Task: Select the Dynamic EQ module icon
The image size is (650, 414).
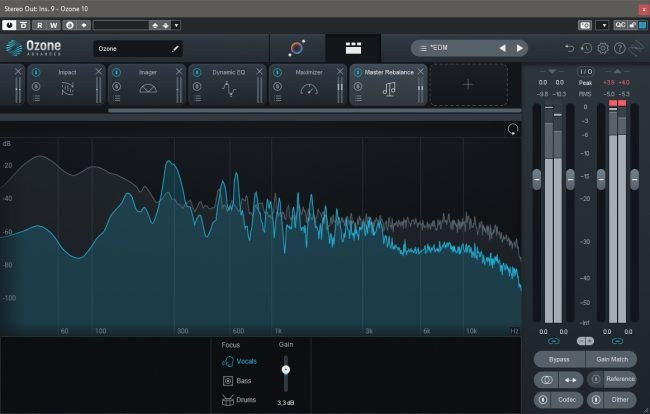Action: 228,89
